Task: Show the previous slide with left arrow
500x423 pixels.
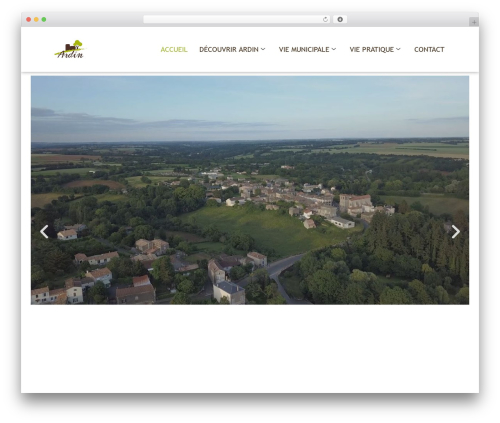Action: (44, 232)
